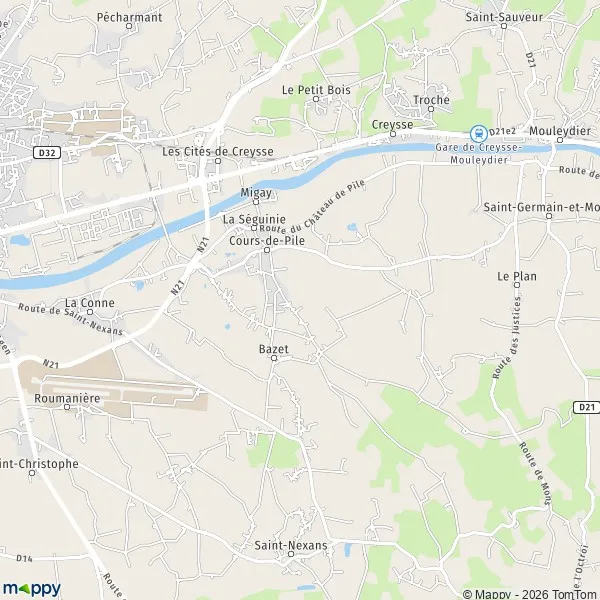Select the D32 road shield
The width and height of the screenshot is (600, 600).
47,153
